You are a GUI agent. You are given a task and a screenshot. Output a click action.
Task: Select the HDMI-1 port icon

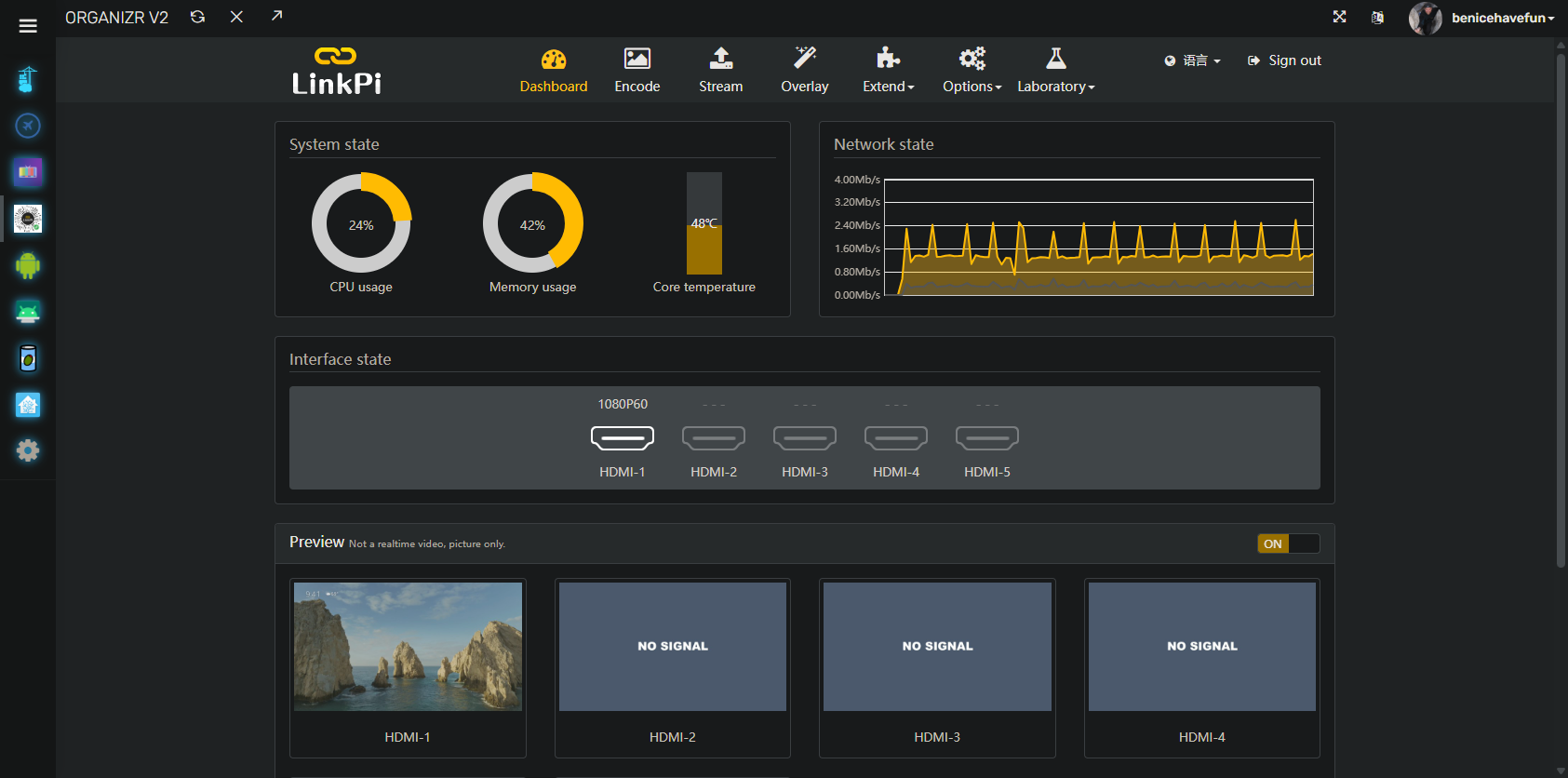click(623, 437)
